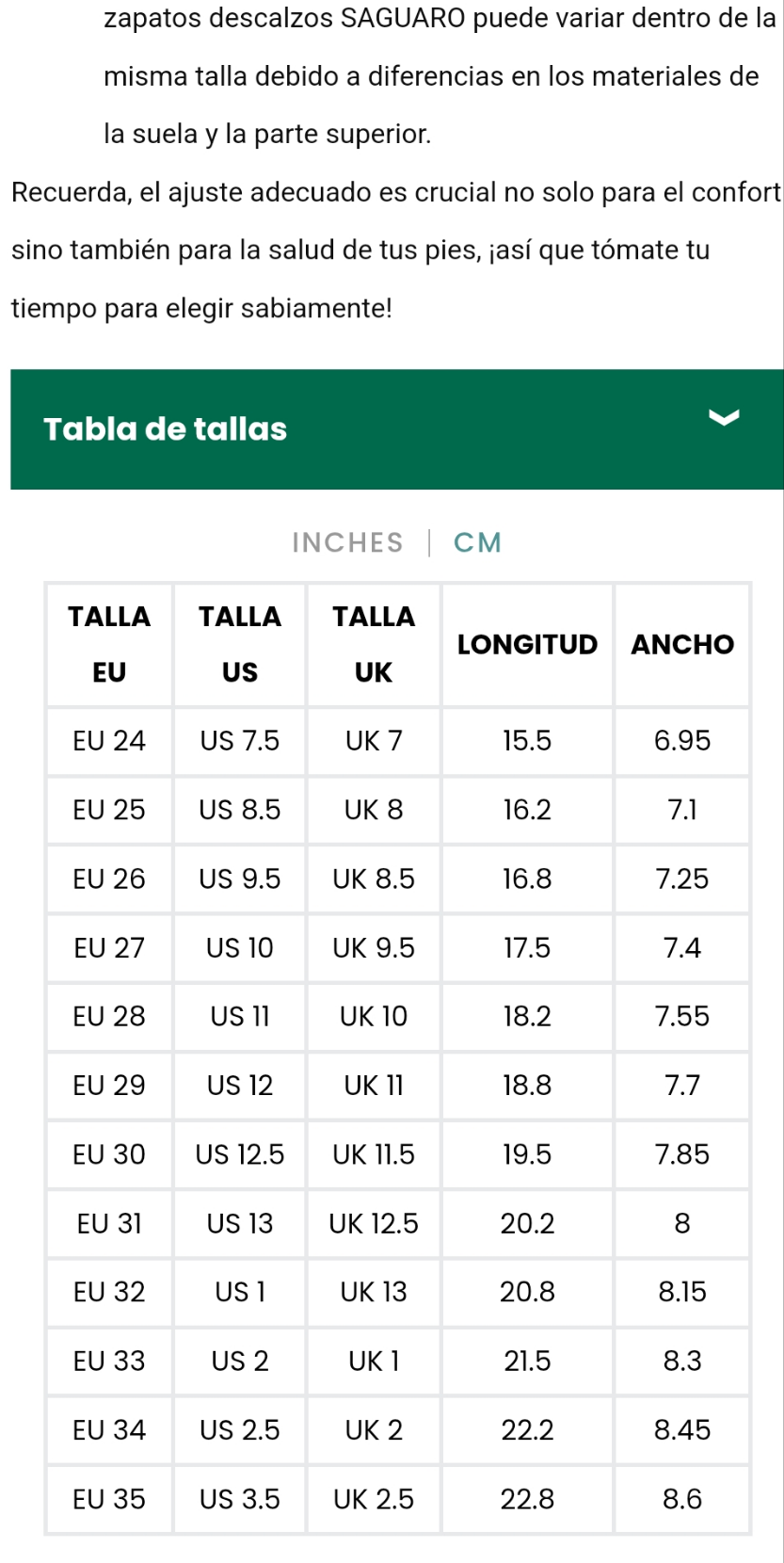Select the CM unit option
Viewport: 784px width, 1563px height.
click(x=477, y=542)
